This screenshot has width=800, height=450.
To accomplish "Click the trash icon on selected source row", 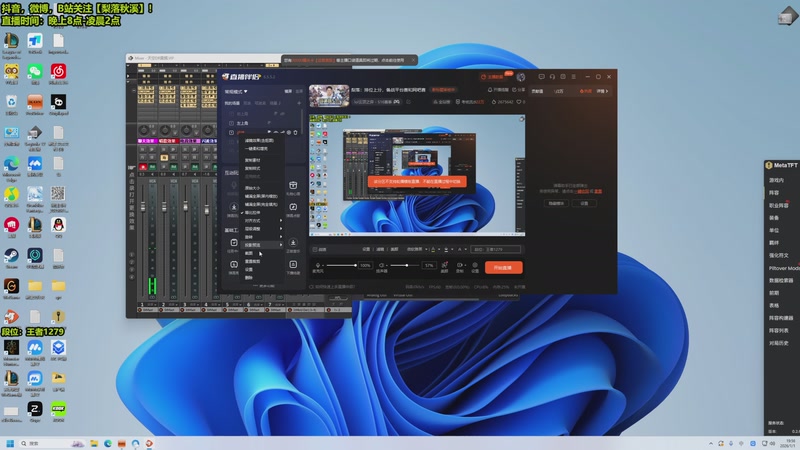I will tap(295, 133).
